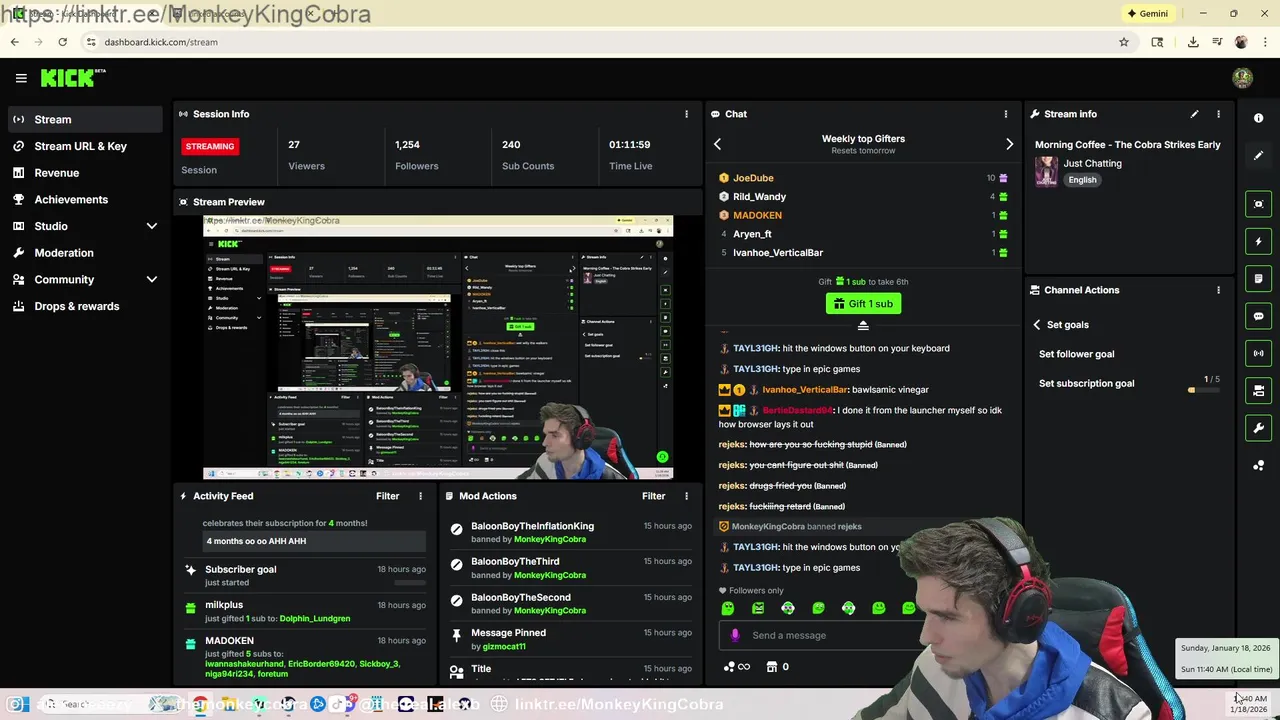Edit stream info with pencil icon
Viewport: 1280px width, 720px height.
pyautogui.click(x=1194, y=114)
